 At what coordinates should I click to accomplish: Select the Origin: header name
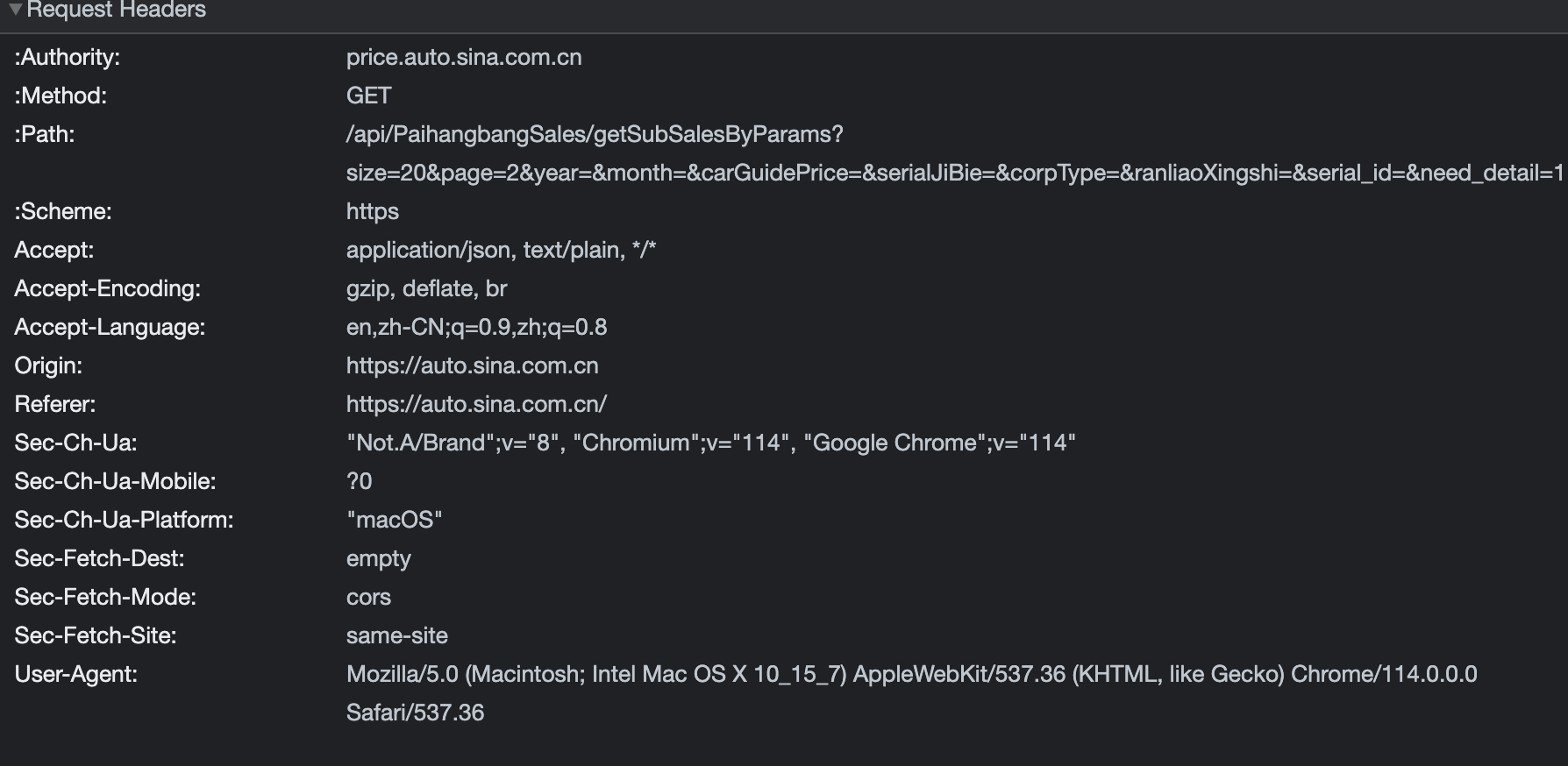48,365
